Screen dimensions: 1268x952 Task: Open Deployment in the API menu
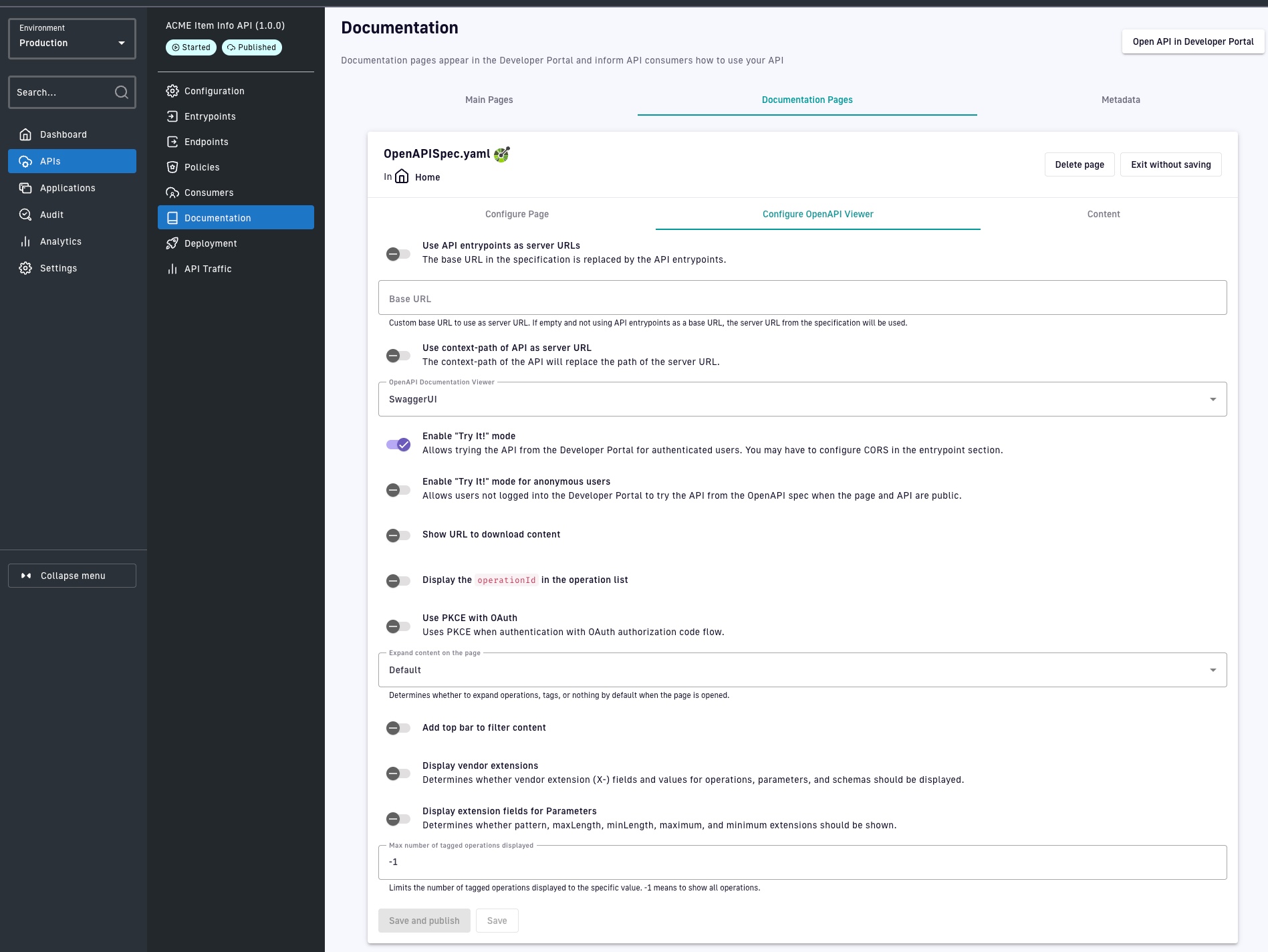(236, 243)
